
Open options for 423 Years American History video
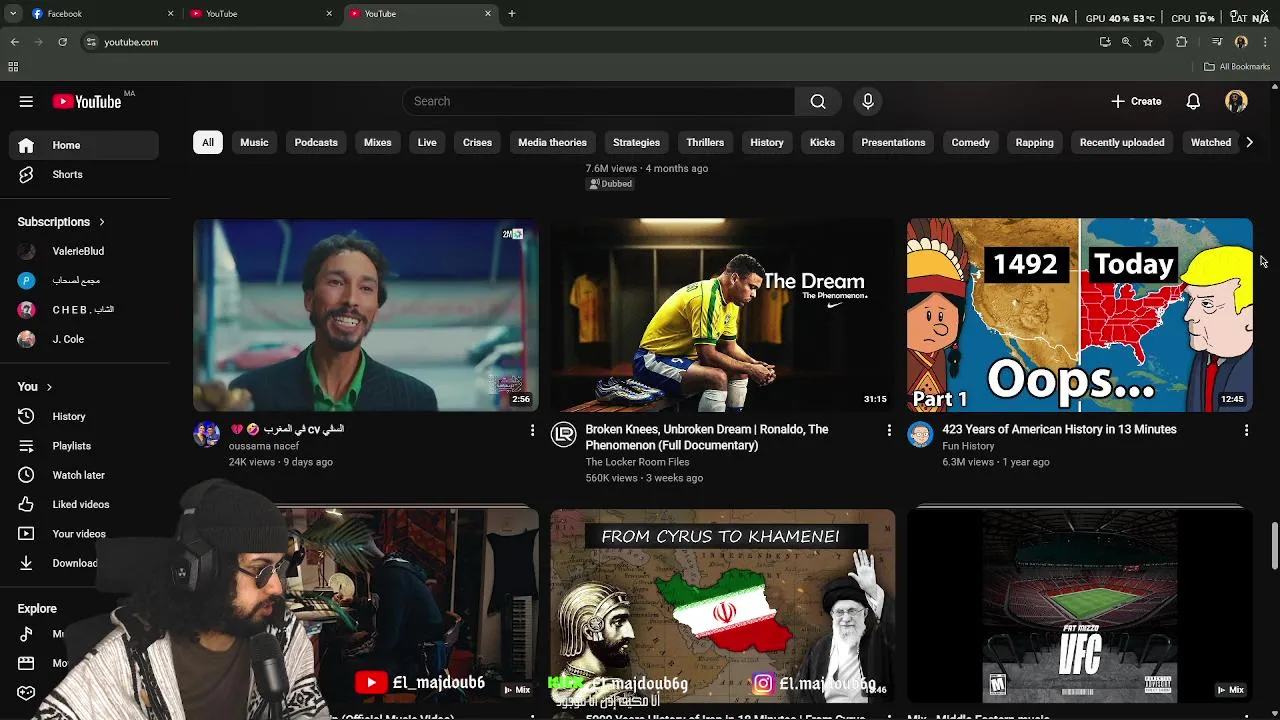pos(1246,430)
